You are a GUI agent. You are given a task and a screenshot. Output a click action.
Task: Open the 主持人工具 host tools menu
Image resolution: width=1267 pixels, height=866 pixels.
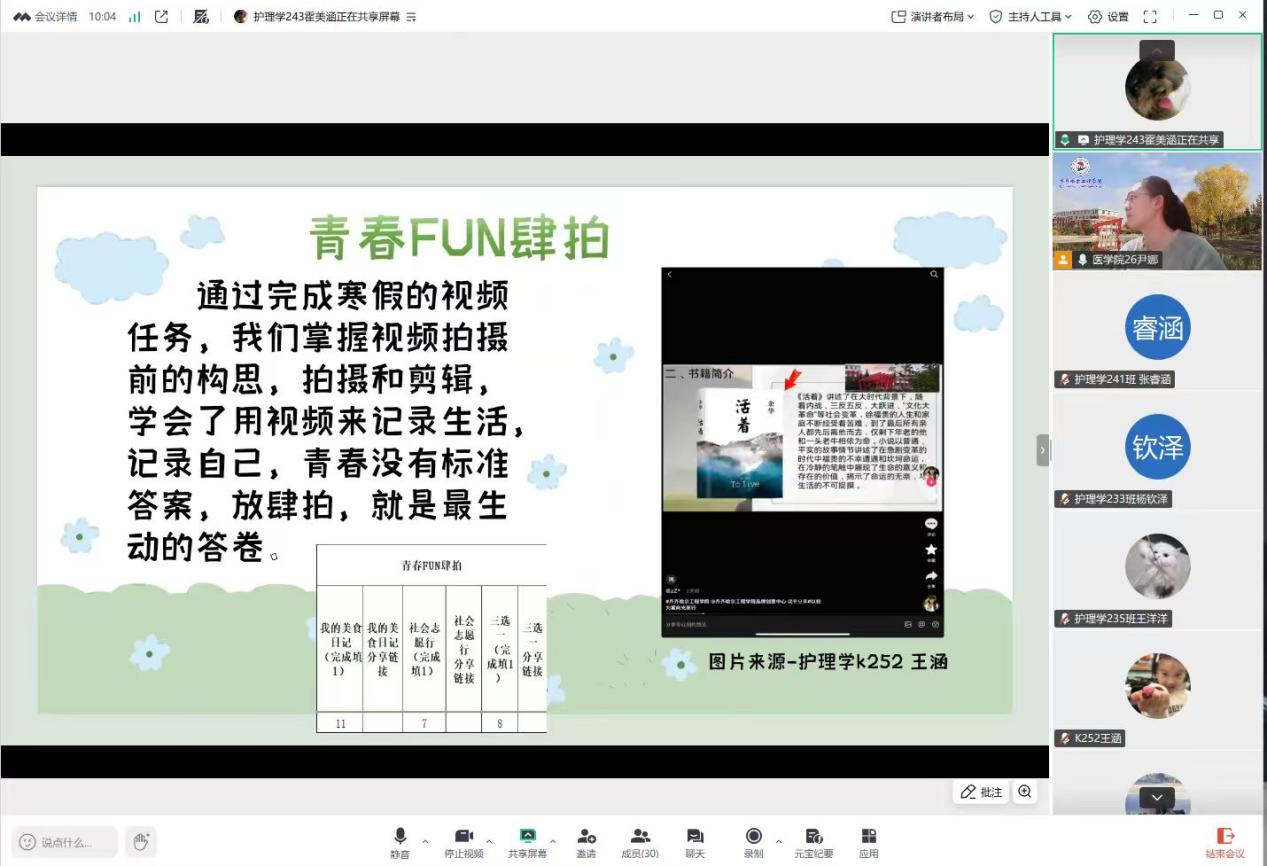(1030, 16)
